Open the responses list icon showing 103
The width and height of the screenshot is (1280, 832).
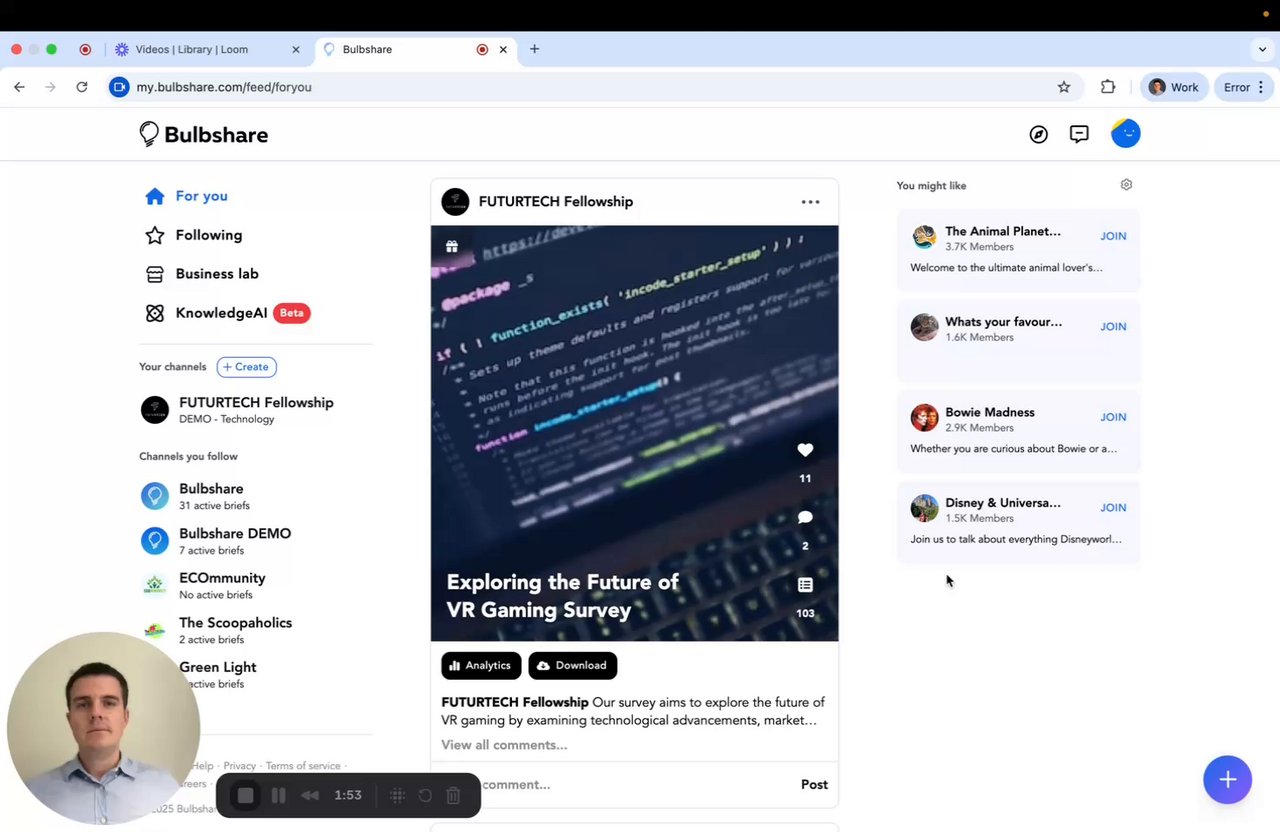pyautogui.click(x=805, y=585)
